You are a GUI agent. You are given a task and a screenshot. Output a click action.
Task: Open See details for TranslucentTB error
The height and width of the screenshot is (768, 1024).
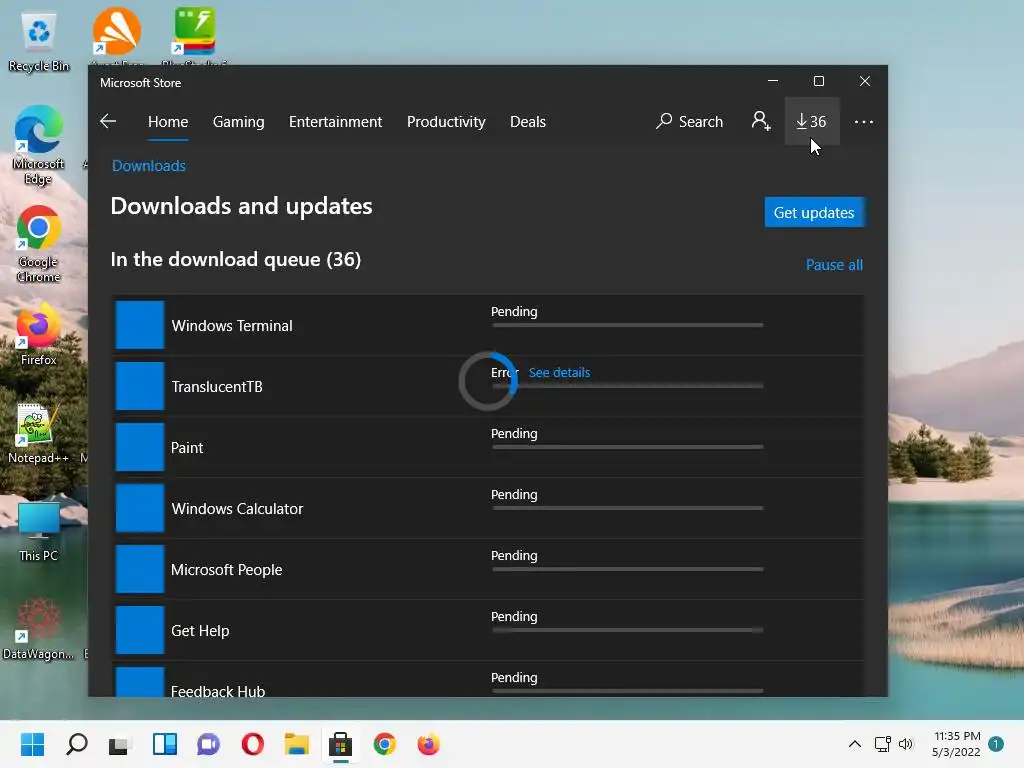point(559,372)
